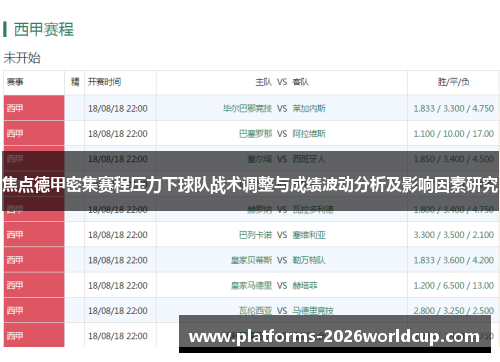Open away team 莱加内斯 link
This screenshot has width=500, height=362.
(x=309, y=108)
